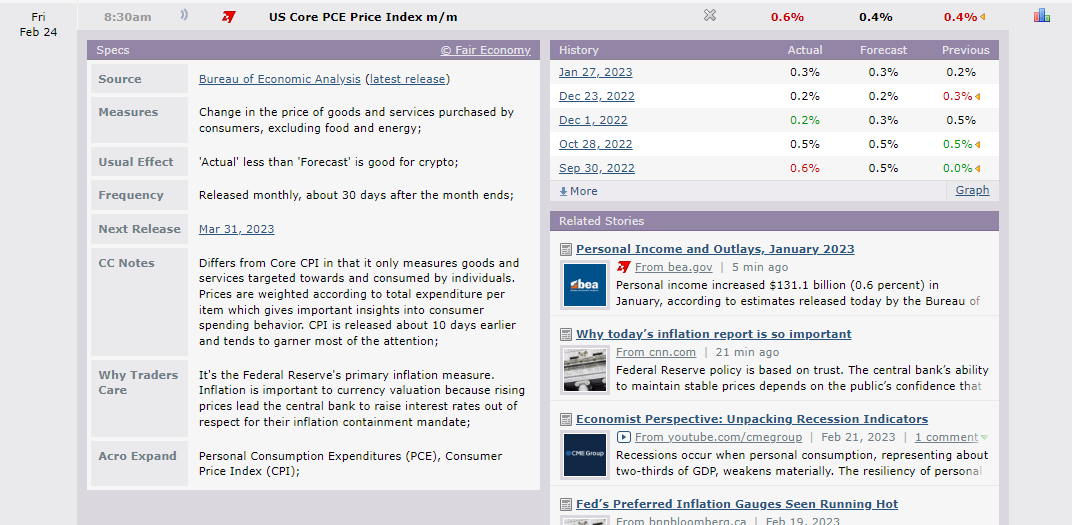The width and height of the screenshot is (1072, 525).
Task: Click the document icon beside Economist Perspective story
Action: (x=565, y=419)
